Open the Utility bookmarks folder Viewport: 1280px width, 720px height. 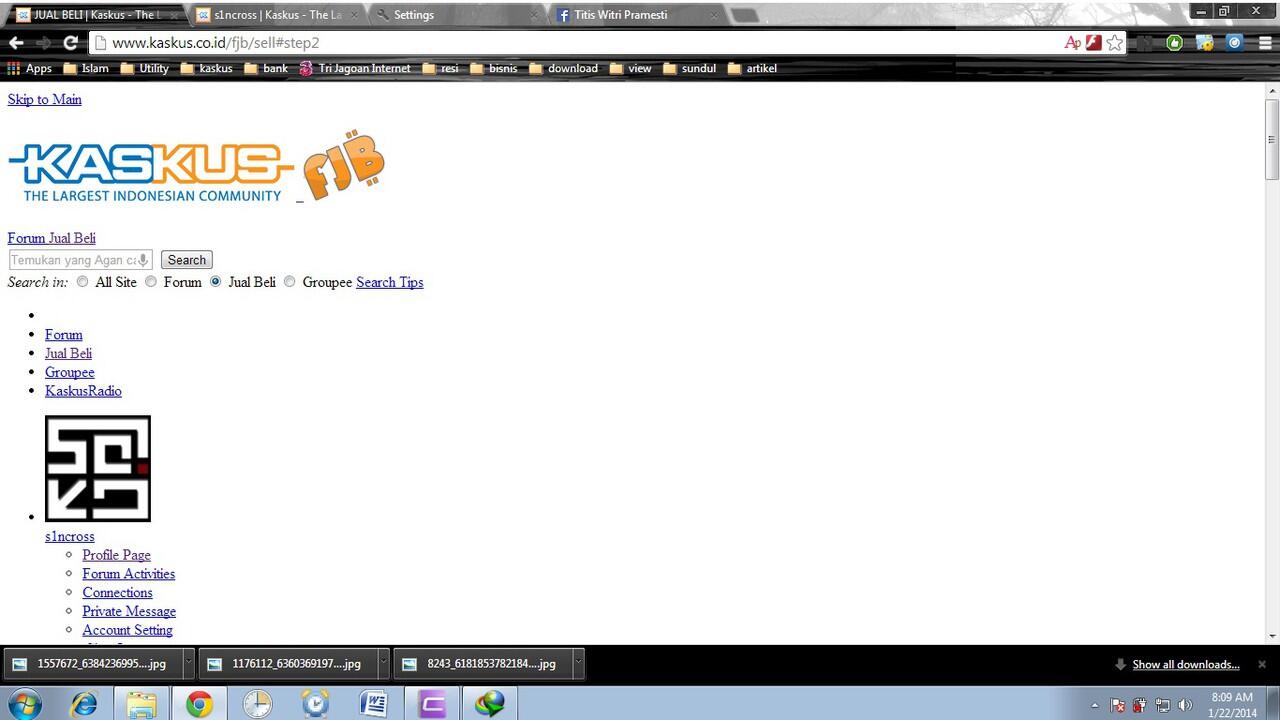point(144,68)
